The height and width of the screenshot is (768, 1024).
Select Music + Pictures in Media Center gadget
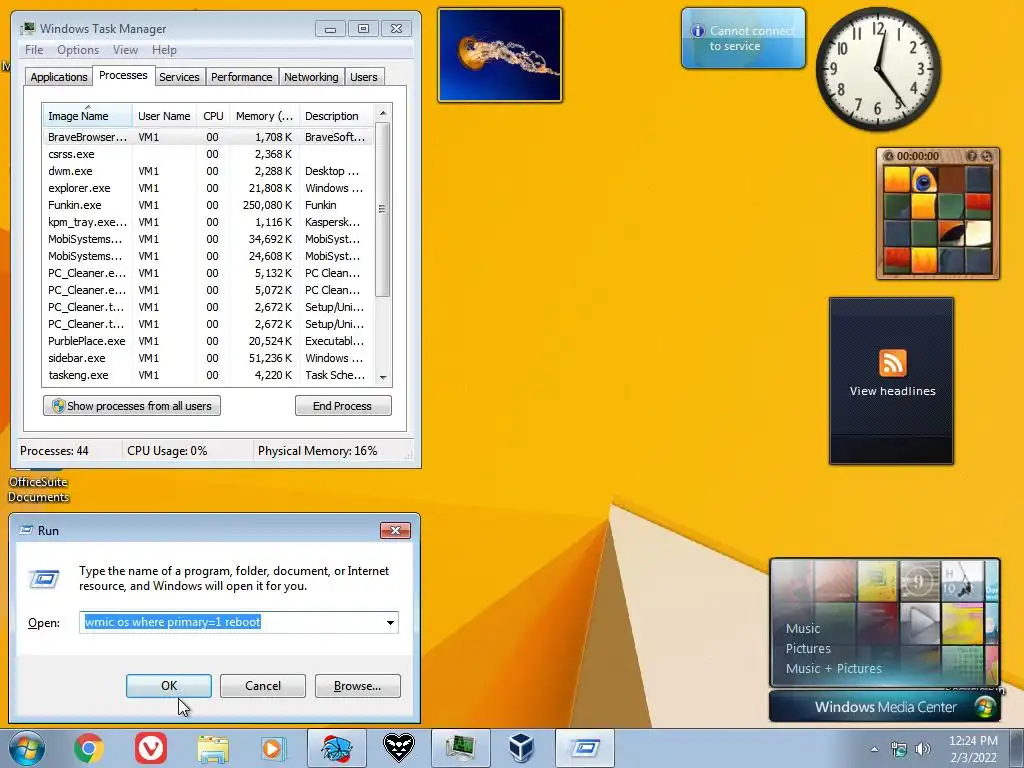pos(833,669)
